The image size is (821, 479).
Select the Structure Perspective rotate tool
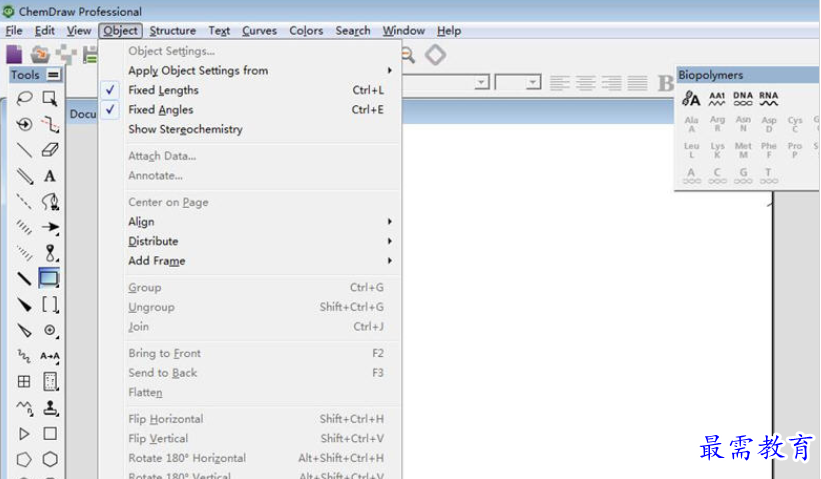pyautogui.click(x=24, y=124)
